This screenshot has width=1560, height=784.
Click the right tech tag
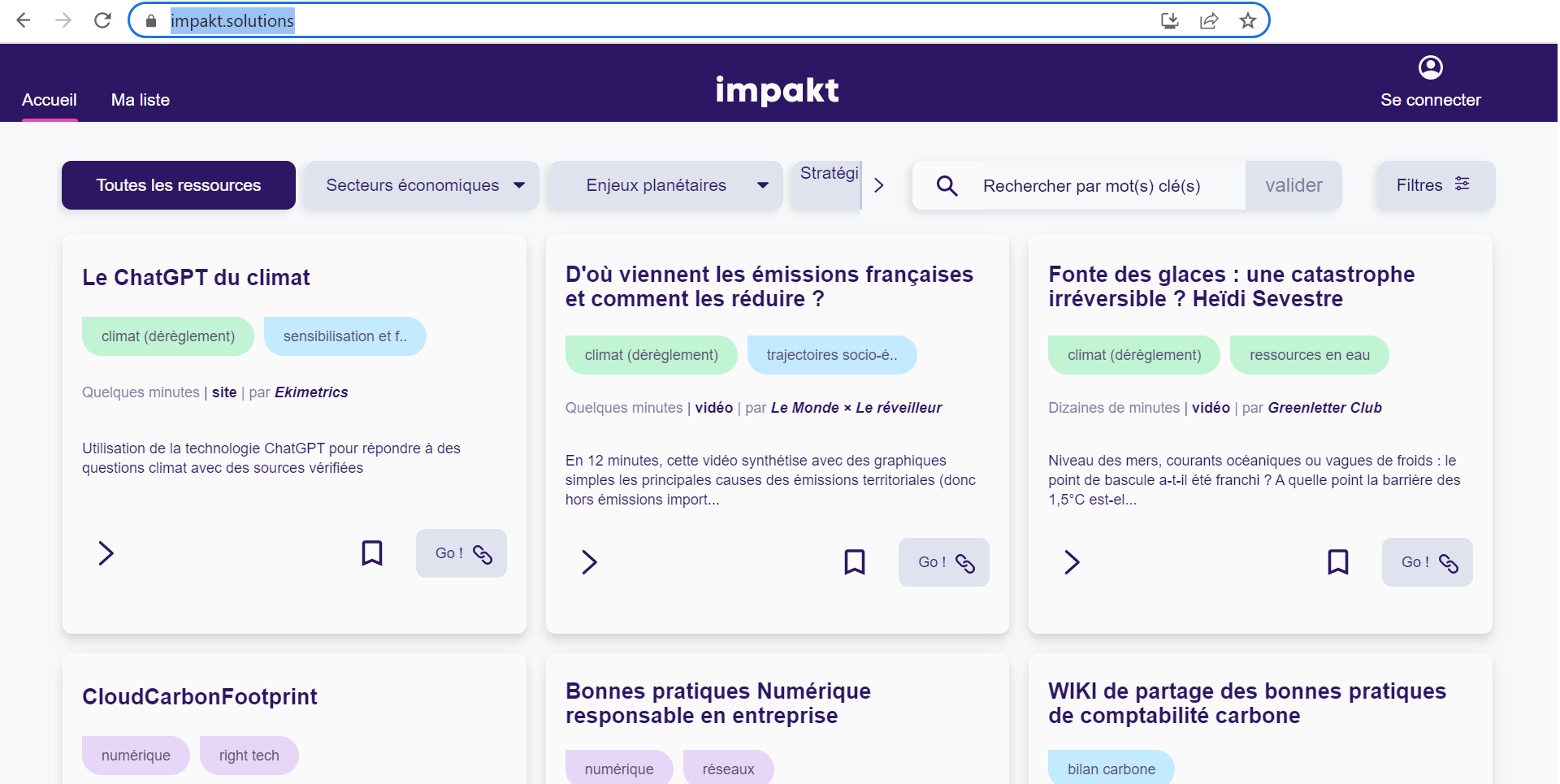pos(249,756)
